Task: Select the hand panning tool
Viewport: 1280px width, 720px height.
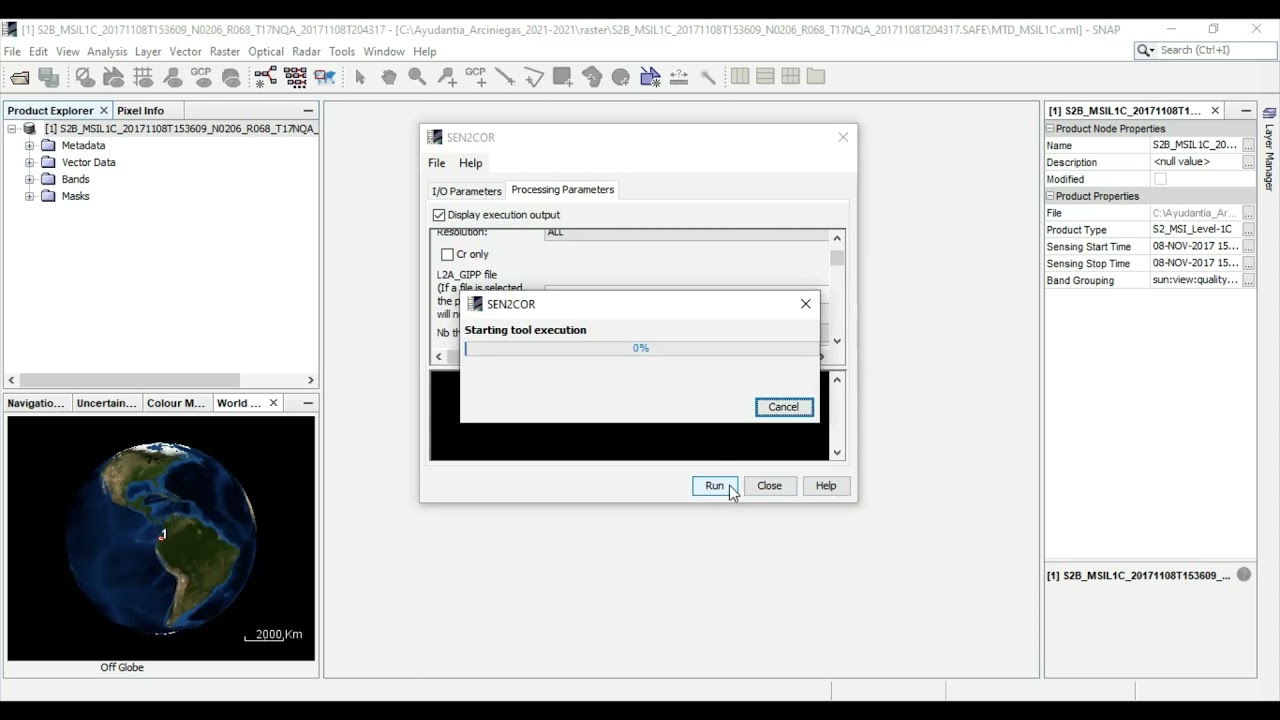Action: tap(389, 77)
